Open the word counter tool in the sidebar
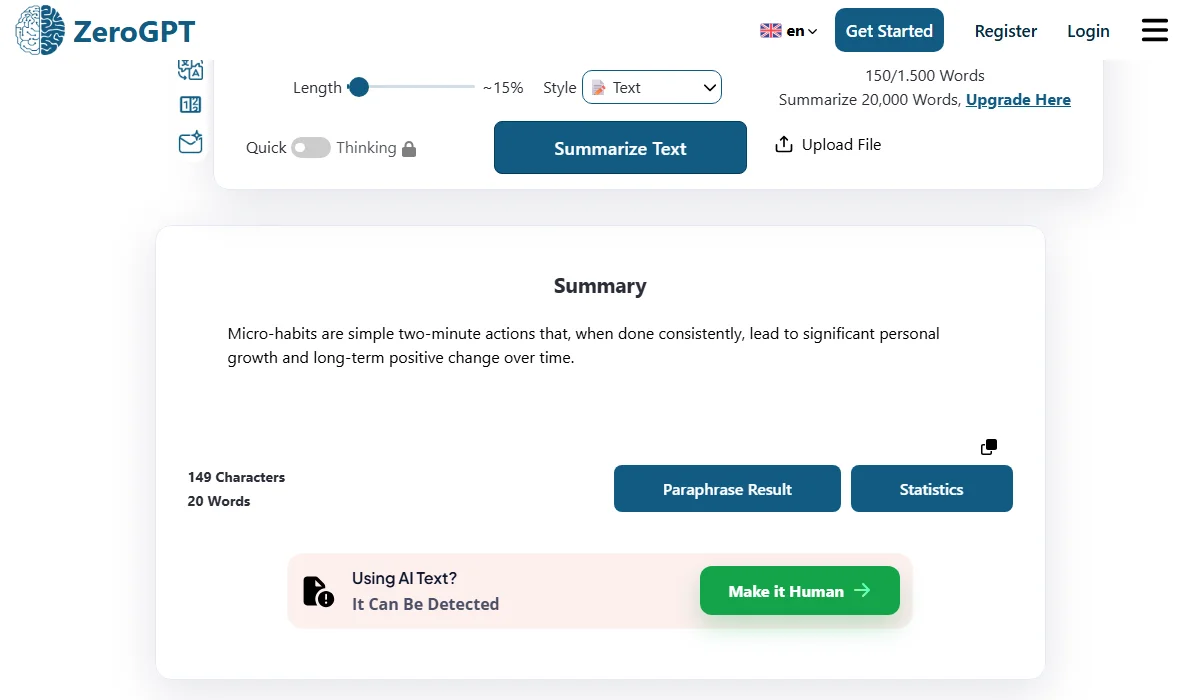 190,104
